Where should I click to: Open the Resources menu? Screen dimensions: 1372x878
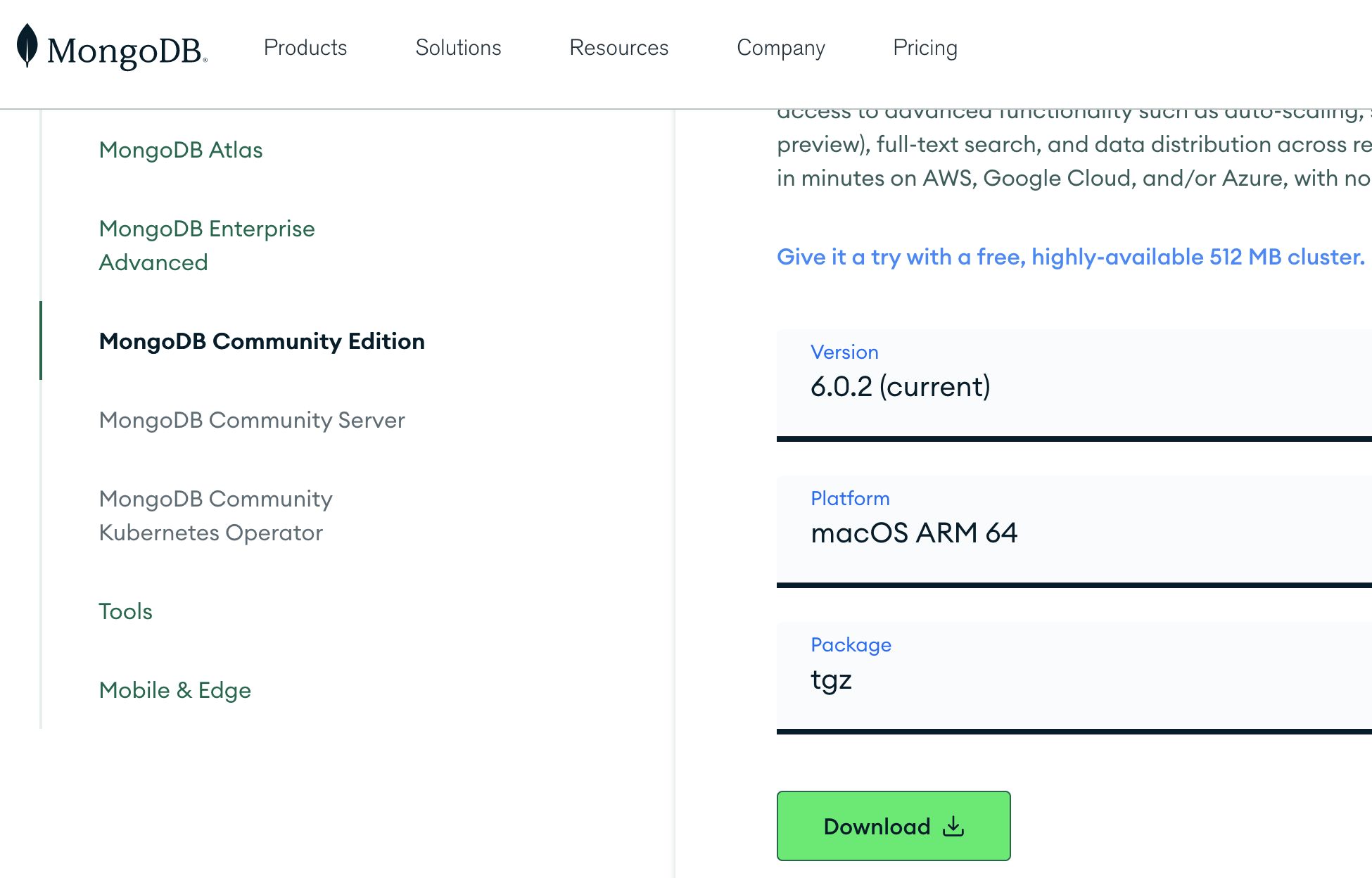pos(618,48)
